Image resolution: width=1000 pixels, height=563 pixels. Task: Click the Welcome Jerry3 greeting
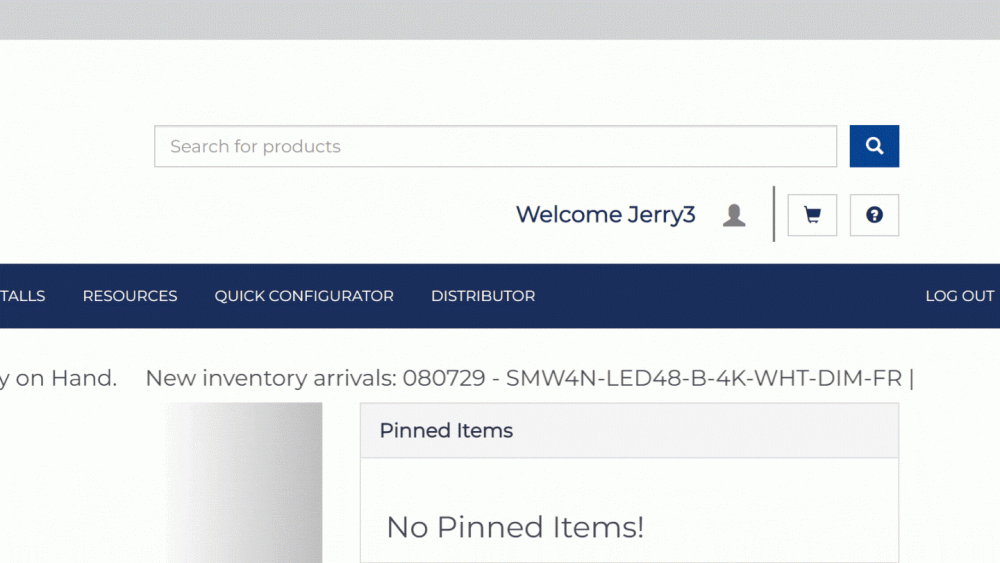point(605,215)
